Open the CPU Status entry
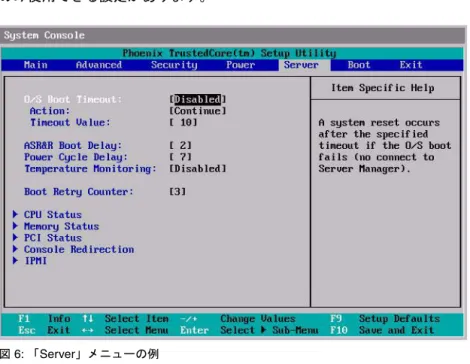Image resolution: width=470 pixels, height=364 pixels. pyautogui.click(x=53, y=214)
